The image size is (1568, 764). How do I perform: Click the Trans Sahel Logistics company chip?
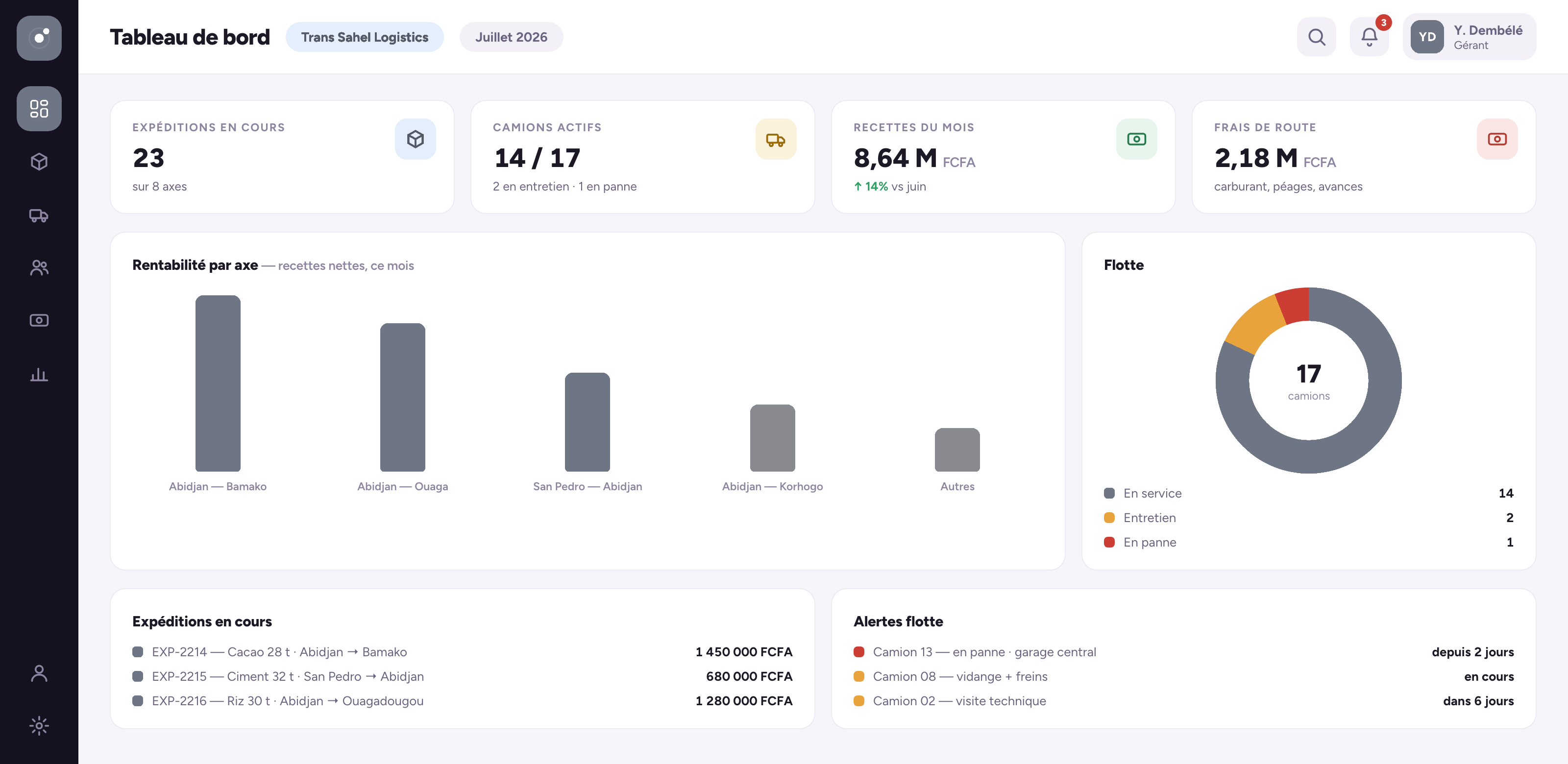[365, 37]
